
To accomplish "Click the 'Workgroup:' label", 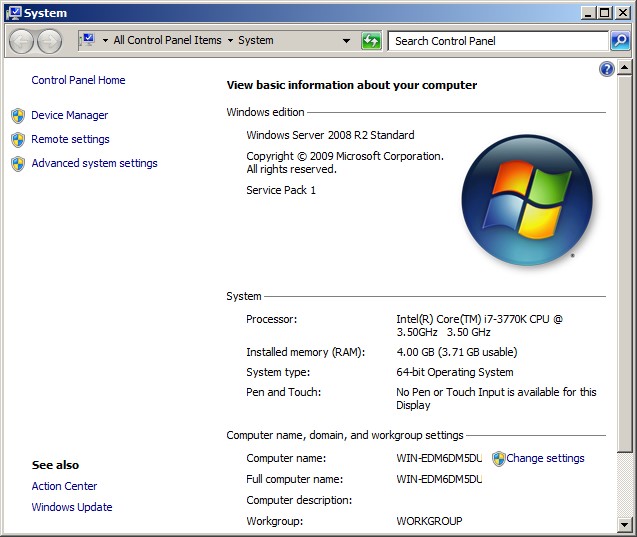I will tap(275, 521).
